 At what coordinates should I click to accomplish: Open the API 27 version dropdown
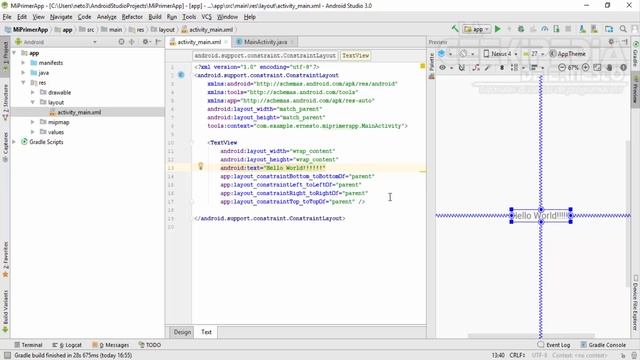click(533, 53)
